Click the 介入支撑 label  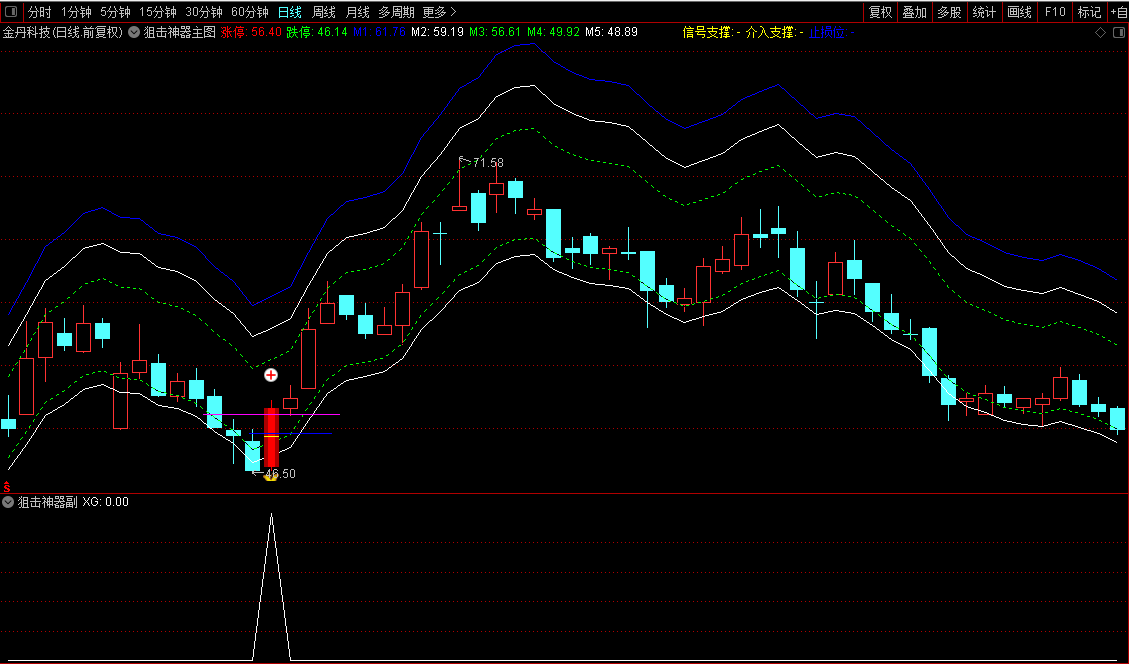770,32
